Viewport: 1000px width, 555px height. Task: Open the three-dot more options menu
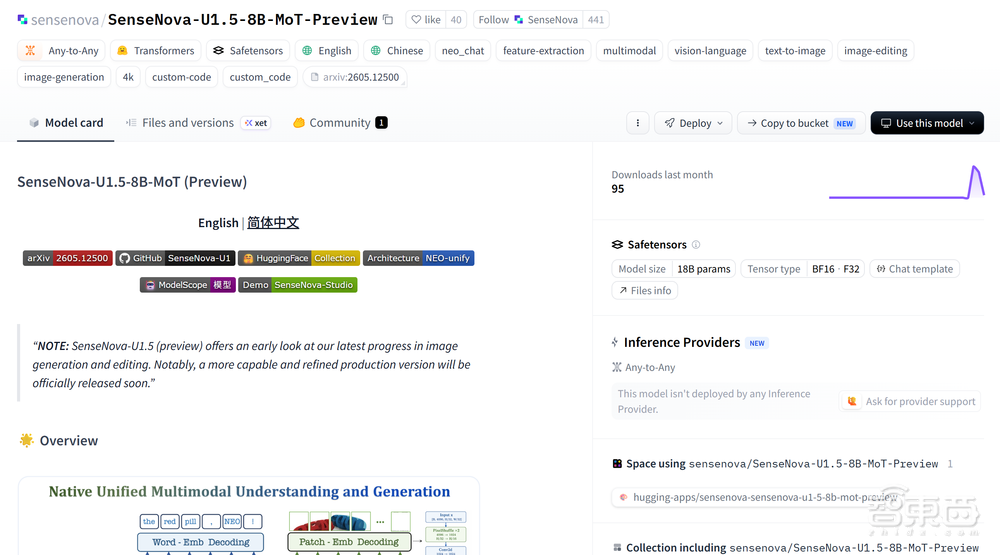point(638,123)
